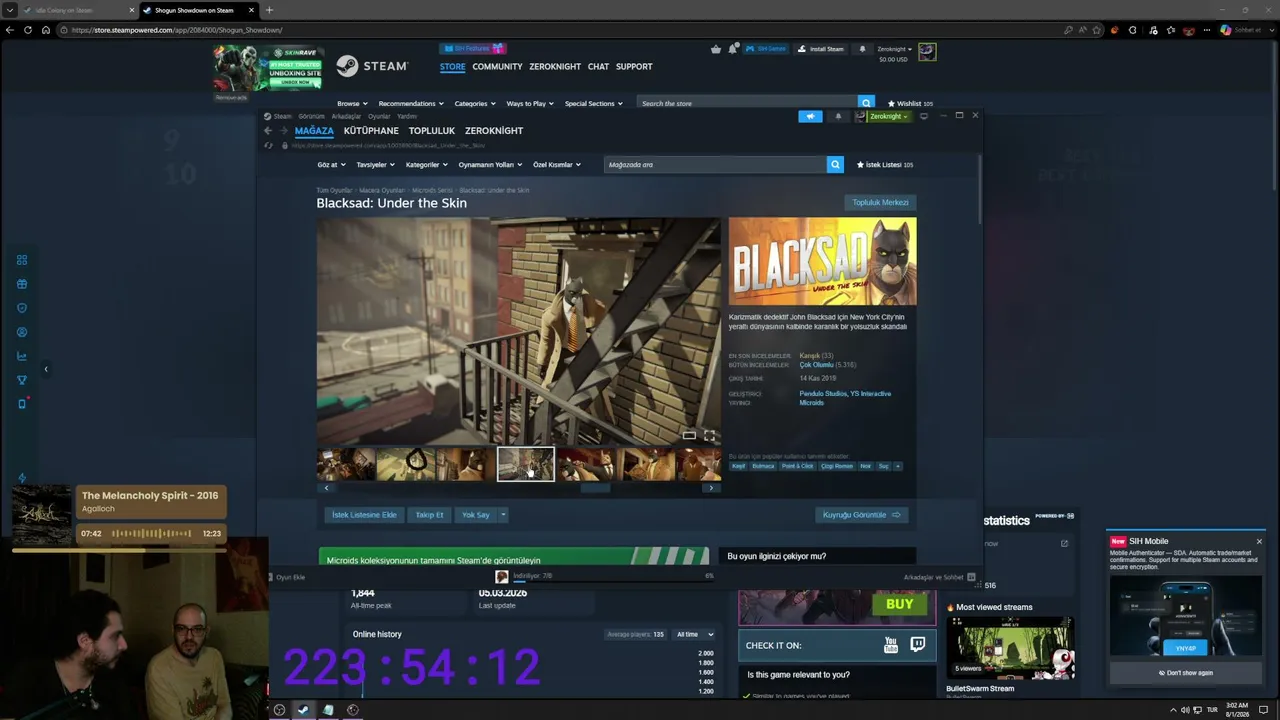Click Don't show again on SIH Mobile popup

[1186, 673]
